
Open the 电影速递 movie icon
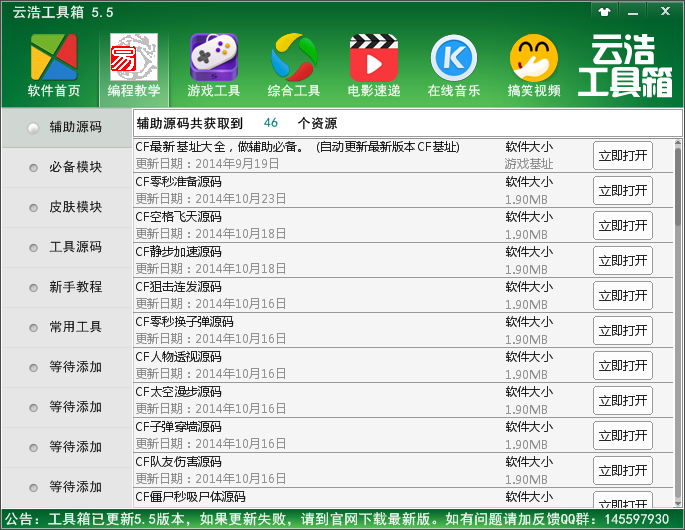tap(374, 66)
